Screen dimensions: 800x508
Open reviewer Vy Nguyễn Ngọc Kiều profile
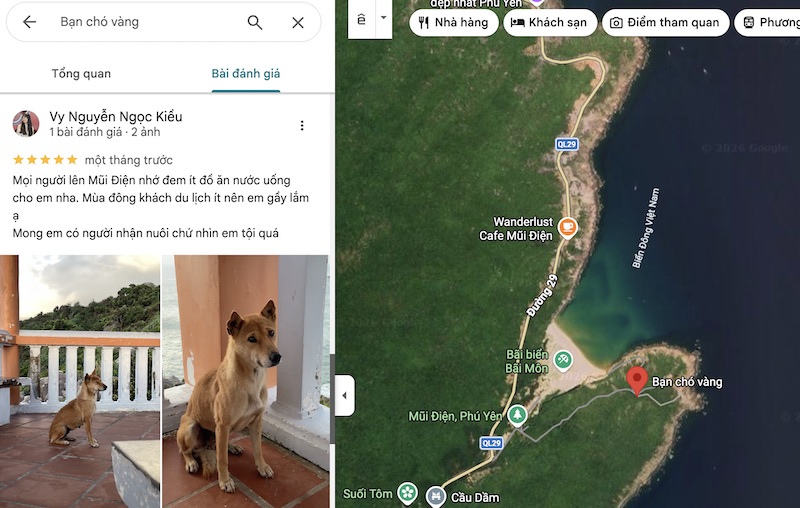(116, 117)
